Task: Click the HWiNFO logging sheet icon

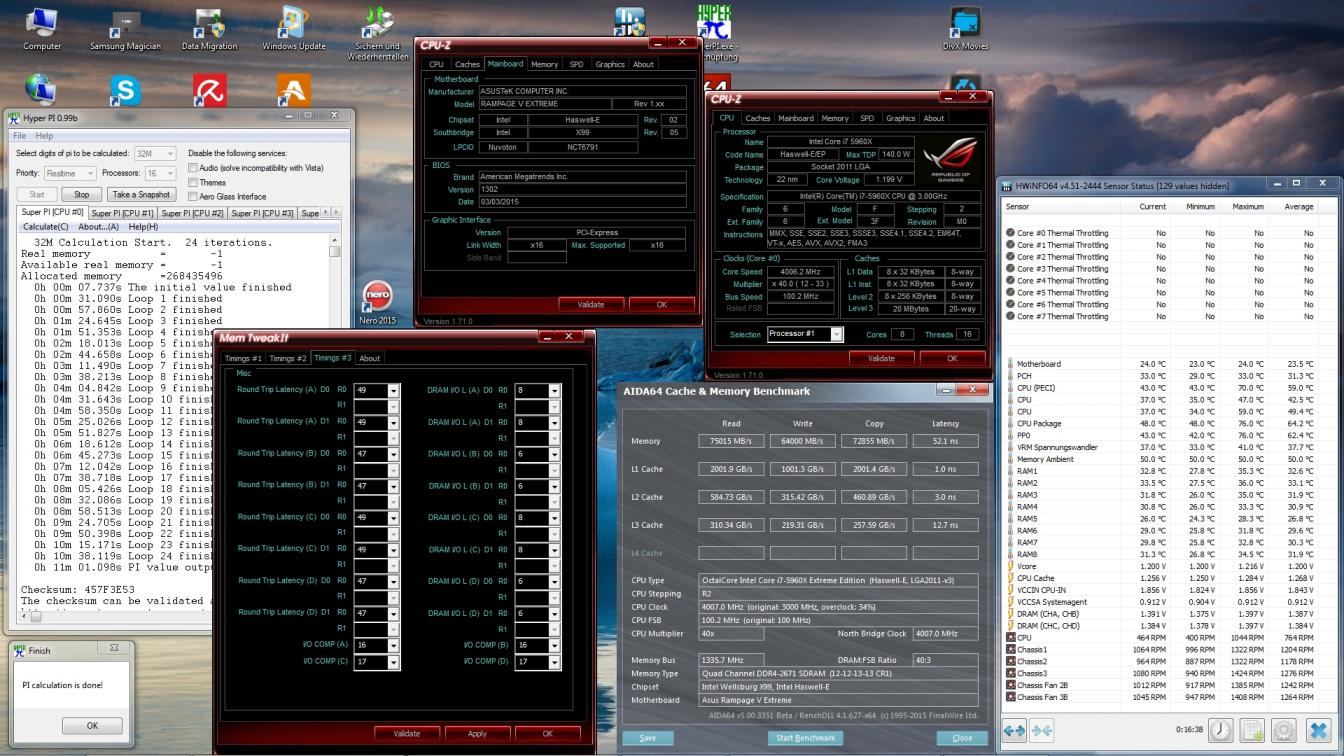Action: (1253, 730)
